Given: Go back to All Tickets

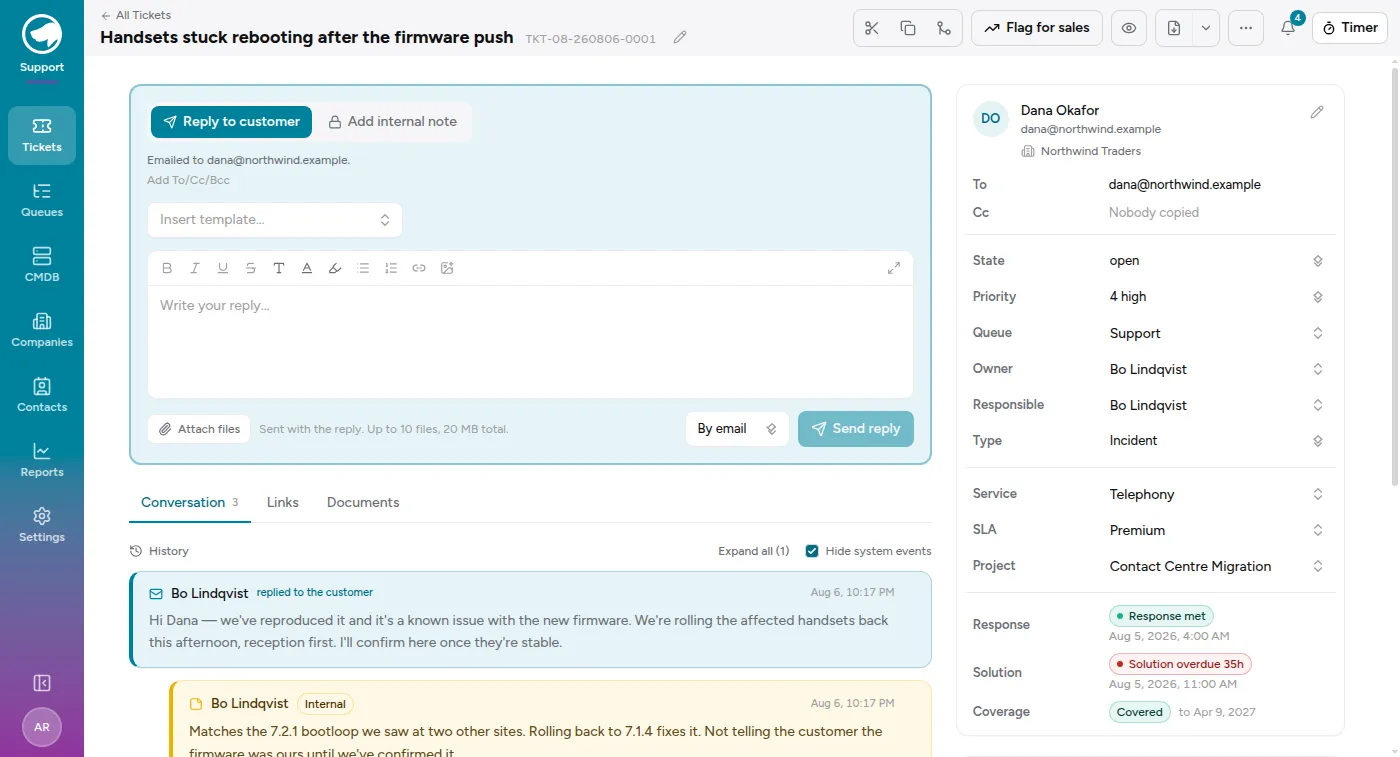Looking at the screenshot, I should coord(136,15).
